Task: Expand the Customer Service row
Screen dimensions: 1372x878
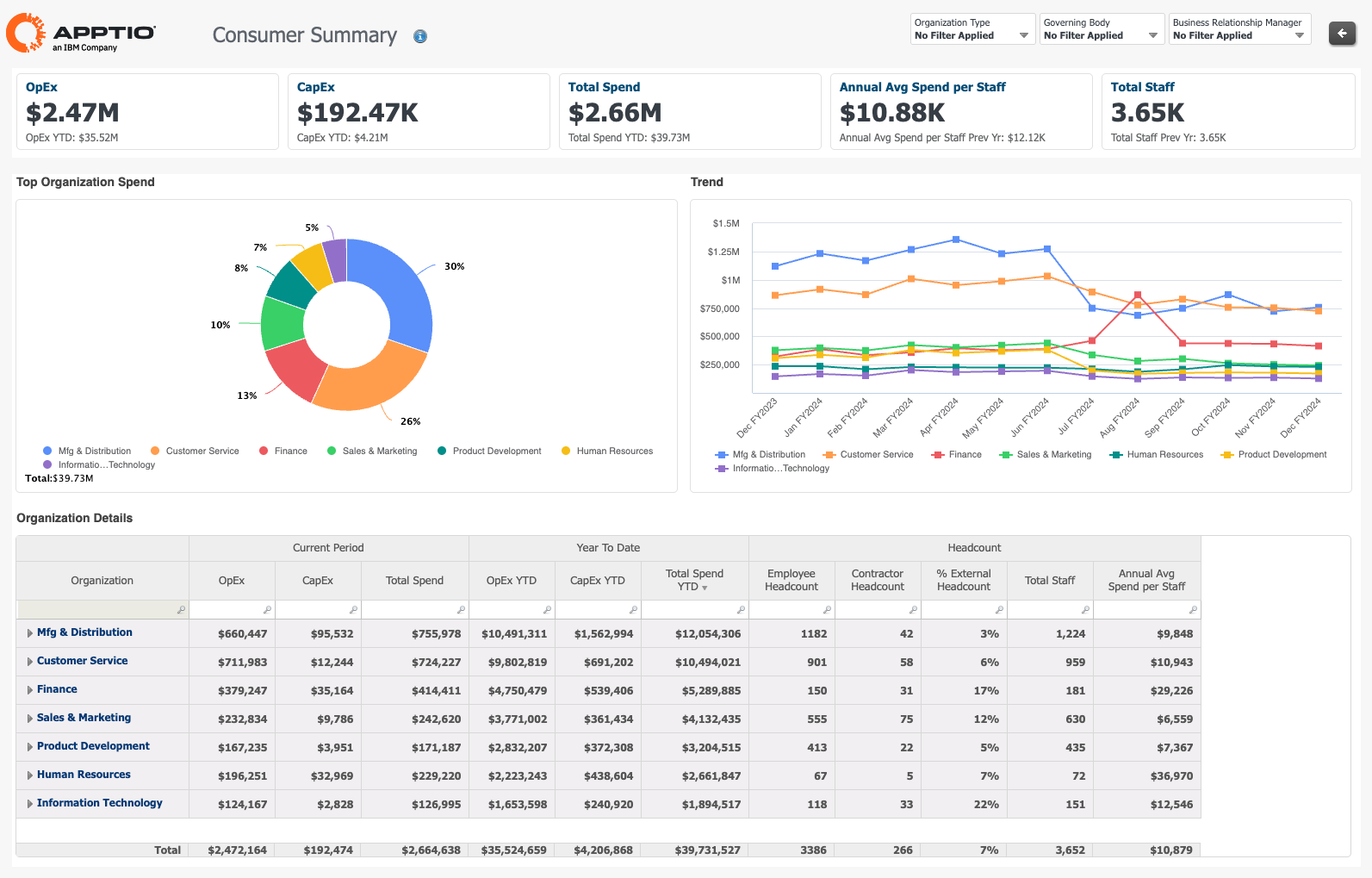Action: [x=30, y=662]
